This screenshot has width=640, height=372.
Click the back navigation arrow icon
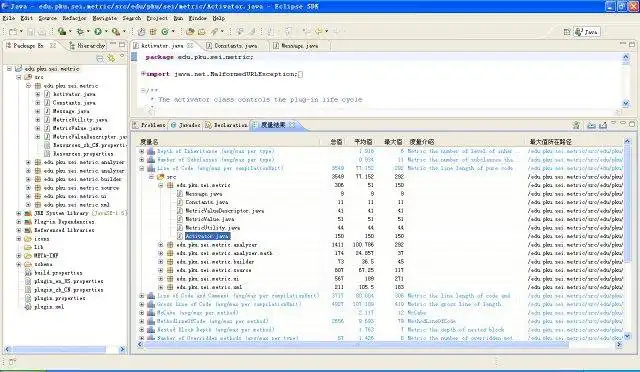pos(318,31)
